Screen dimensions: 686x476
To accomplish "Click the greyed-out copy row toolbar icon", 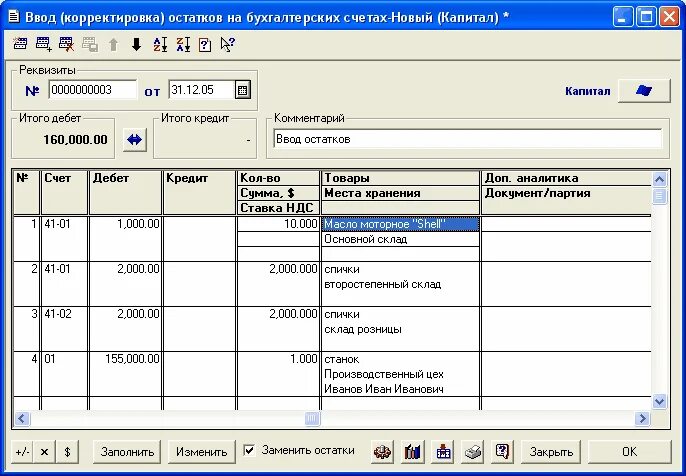I will [x=90, y=44].
